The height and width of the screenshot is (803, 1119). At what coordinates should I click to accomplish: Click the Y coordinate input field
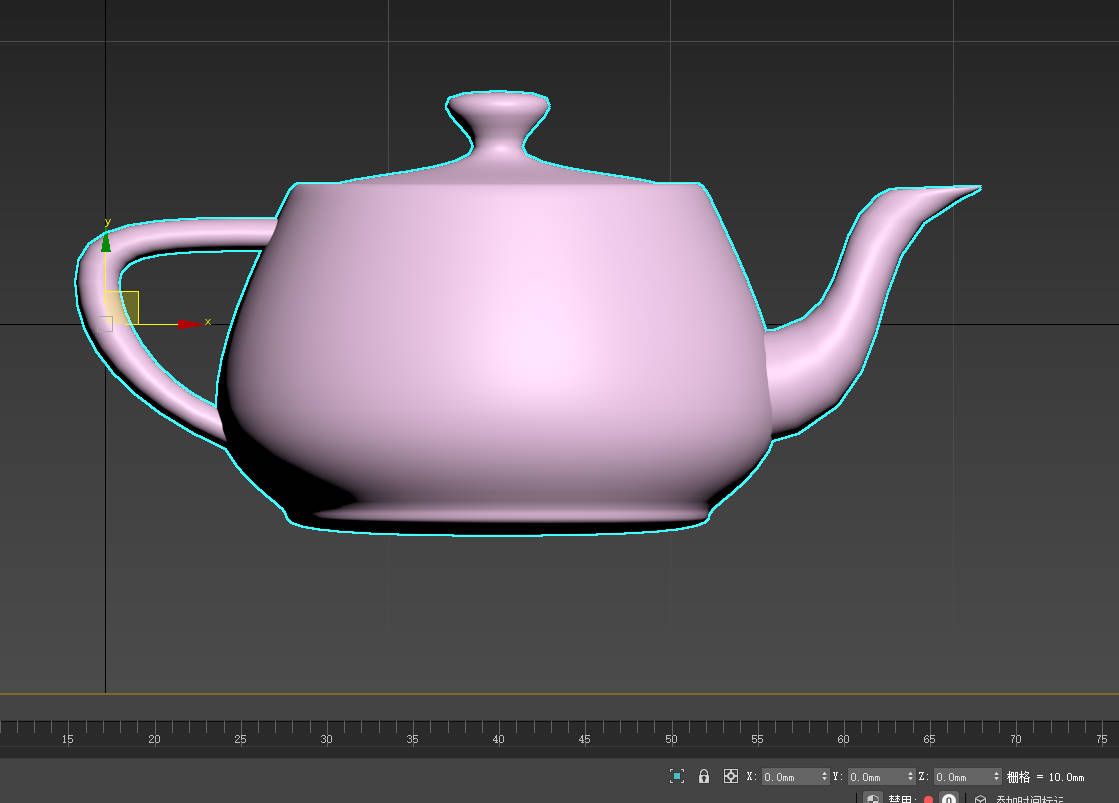(876, 777)
